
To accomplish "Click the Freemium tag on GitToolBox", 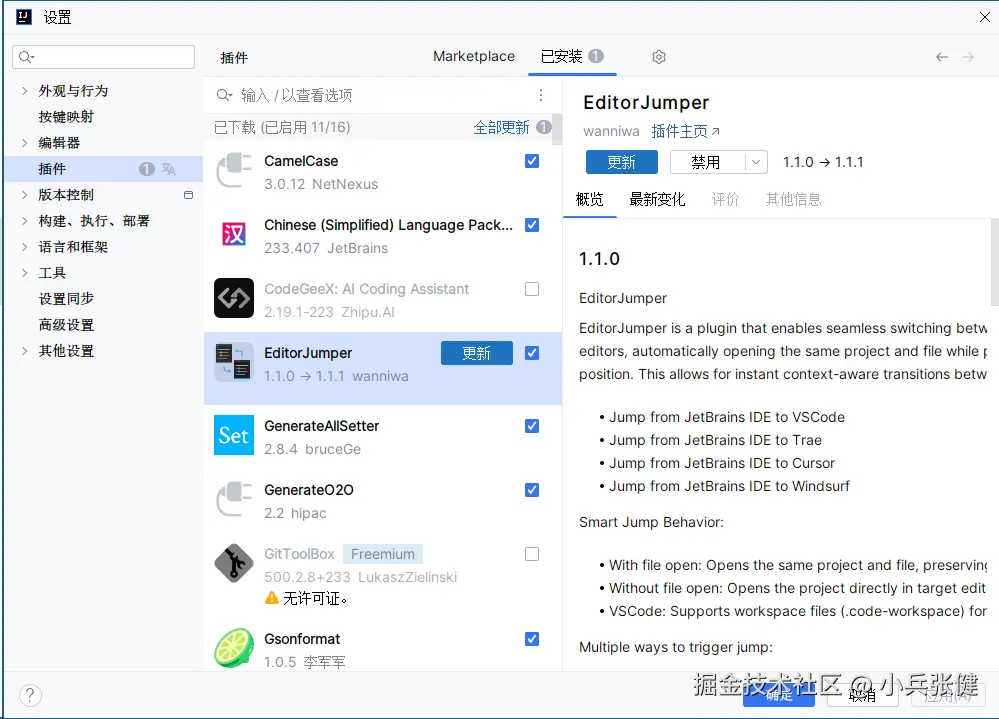I will [383, 554].
